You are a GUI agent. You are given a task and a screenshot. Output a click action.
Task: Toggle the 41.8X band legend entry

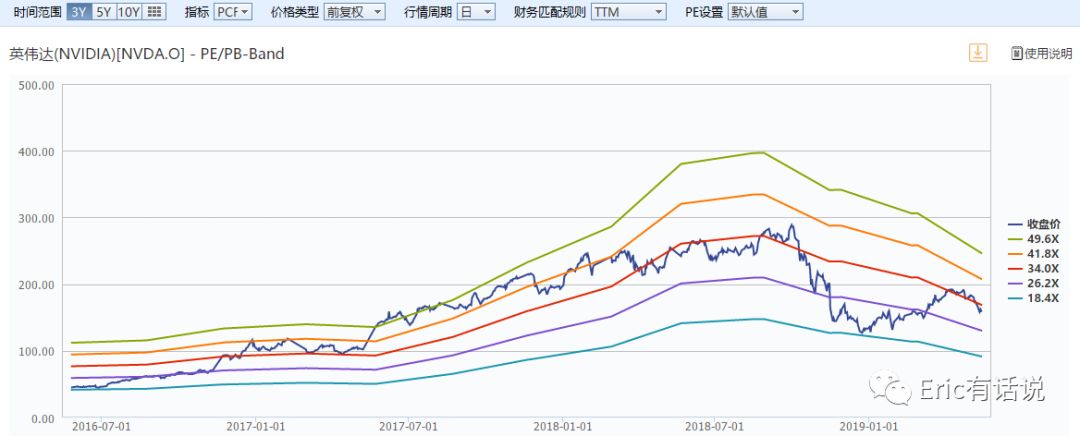click(x=1031, y=253)
